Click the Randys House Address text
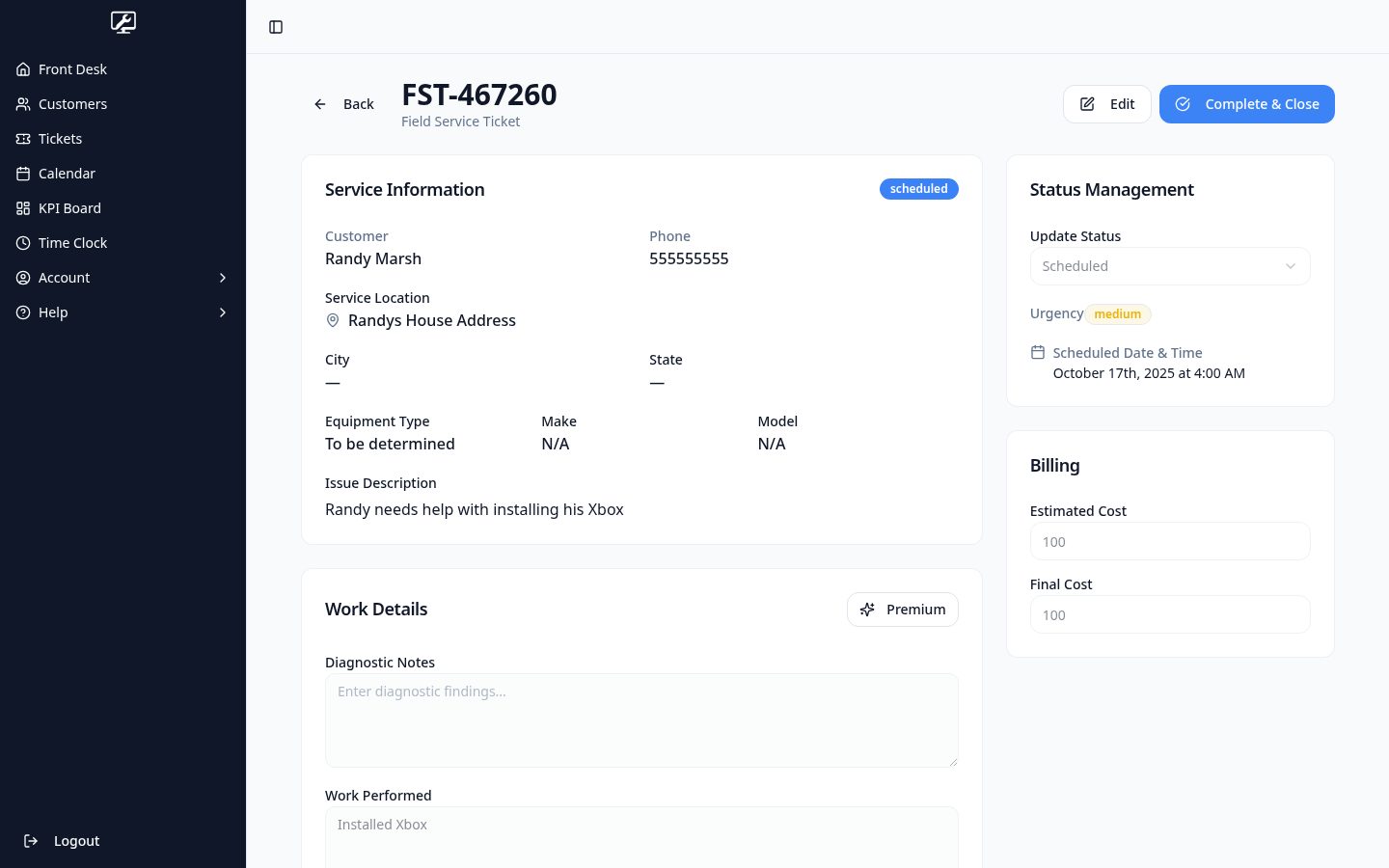Viewport: 1389px width, 868px height. [x=432, y=320]
